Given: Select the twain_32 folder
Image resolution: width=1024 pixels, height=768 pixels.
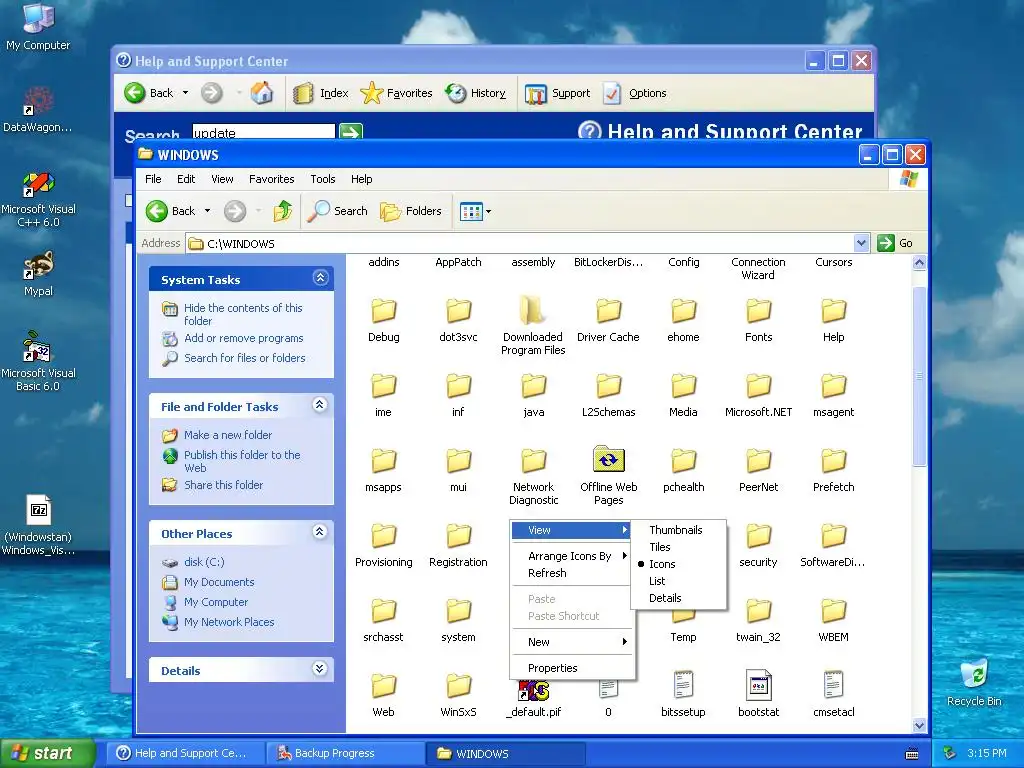Looking at the screenshot, I should (x=758, y=620).
